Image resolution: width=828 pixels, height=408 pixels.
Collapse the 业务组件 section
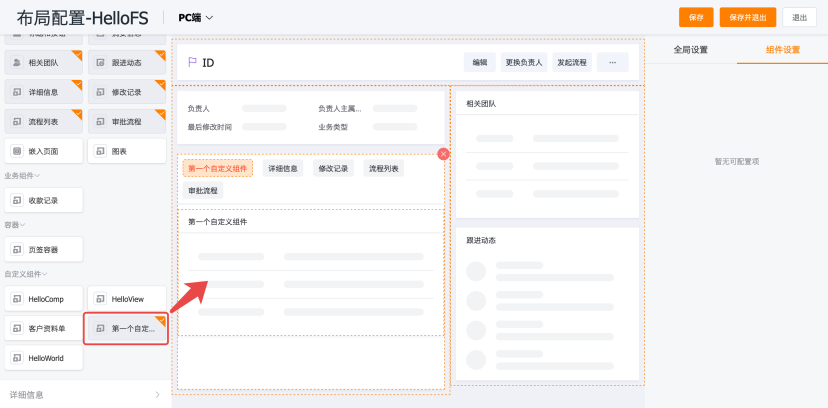pos(23,175)
